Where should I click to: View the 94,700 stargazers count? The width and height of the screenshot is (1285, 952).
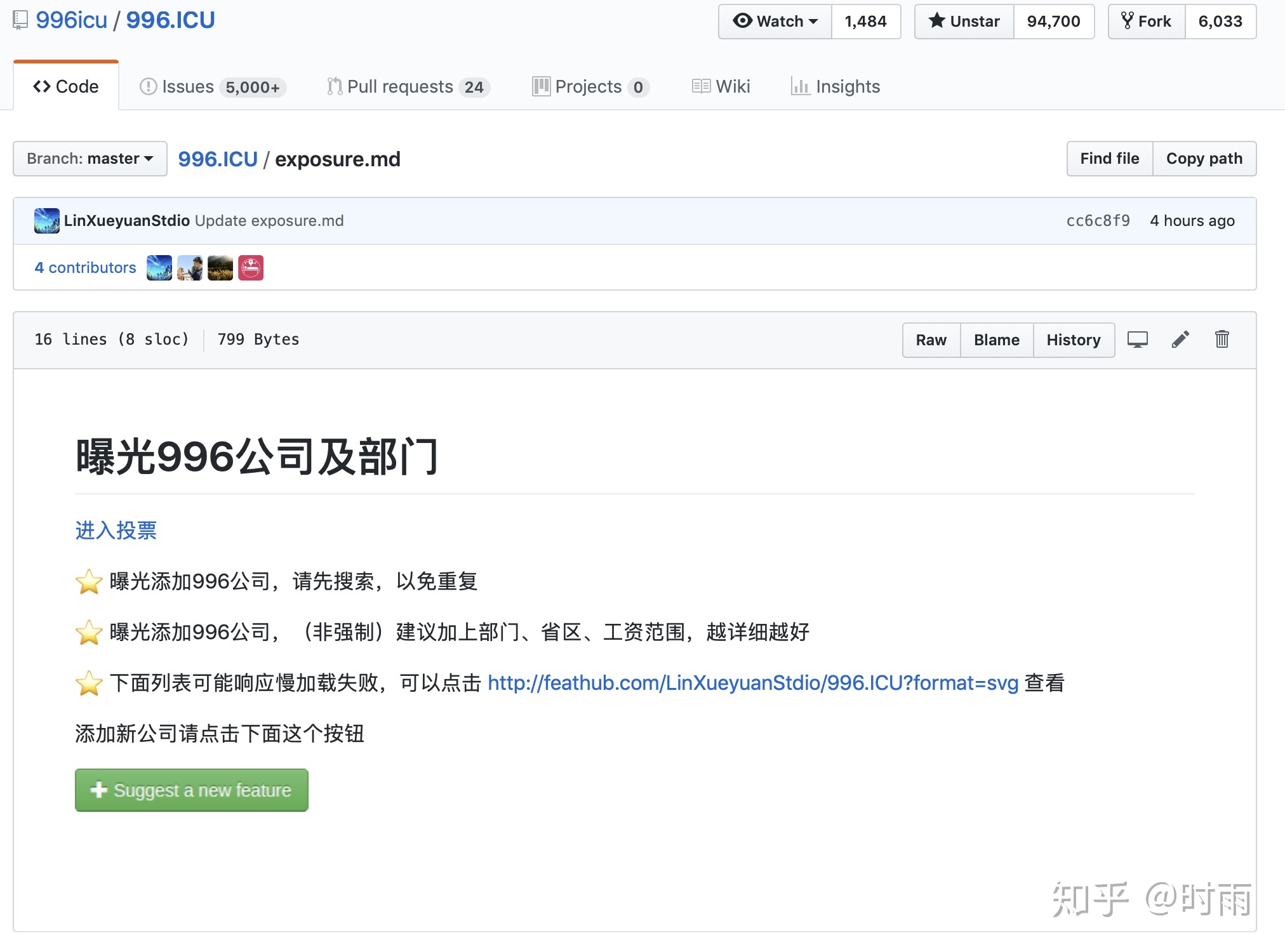point(1054,22)
